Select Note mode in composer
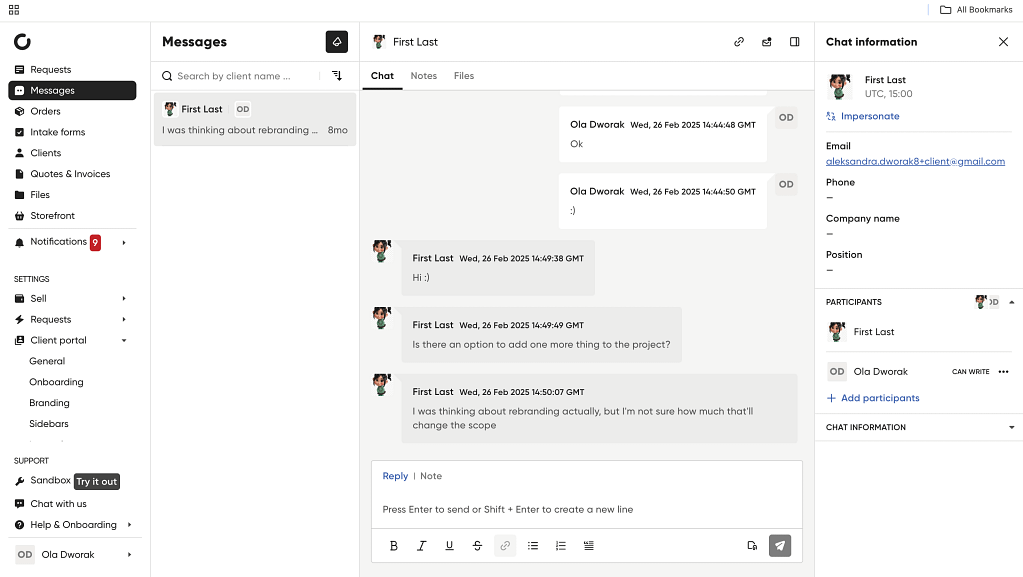 (x=431, y=476)
